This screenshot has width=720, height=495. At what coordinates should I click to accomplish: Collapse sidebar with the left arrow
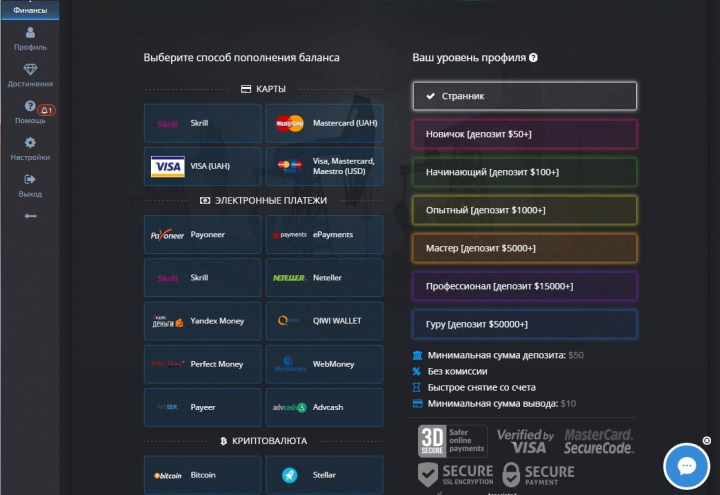[x=30, y=215]
